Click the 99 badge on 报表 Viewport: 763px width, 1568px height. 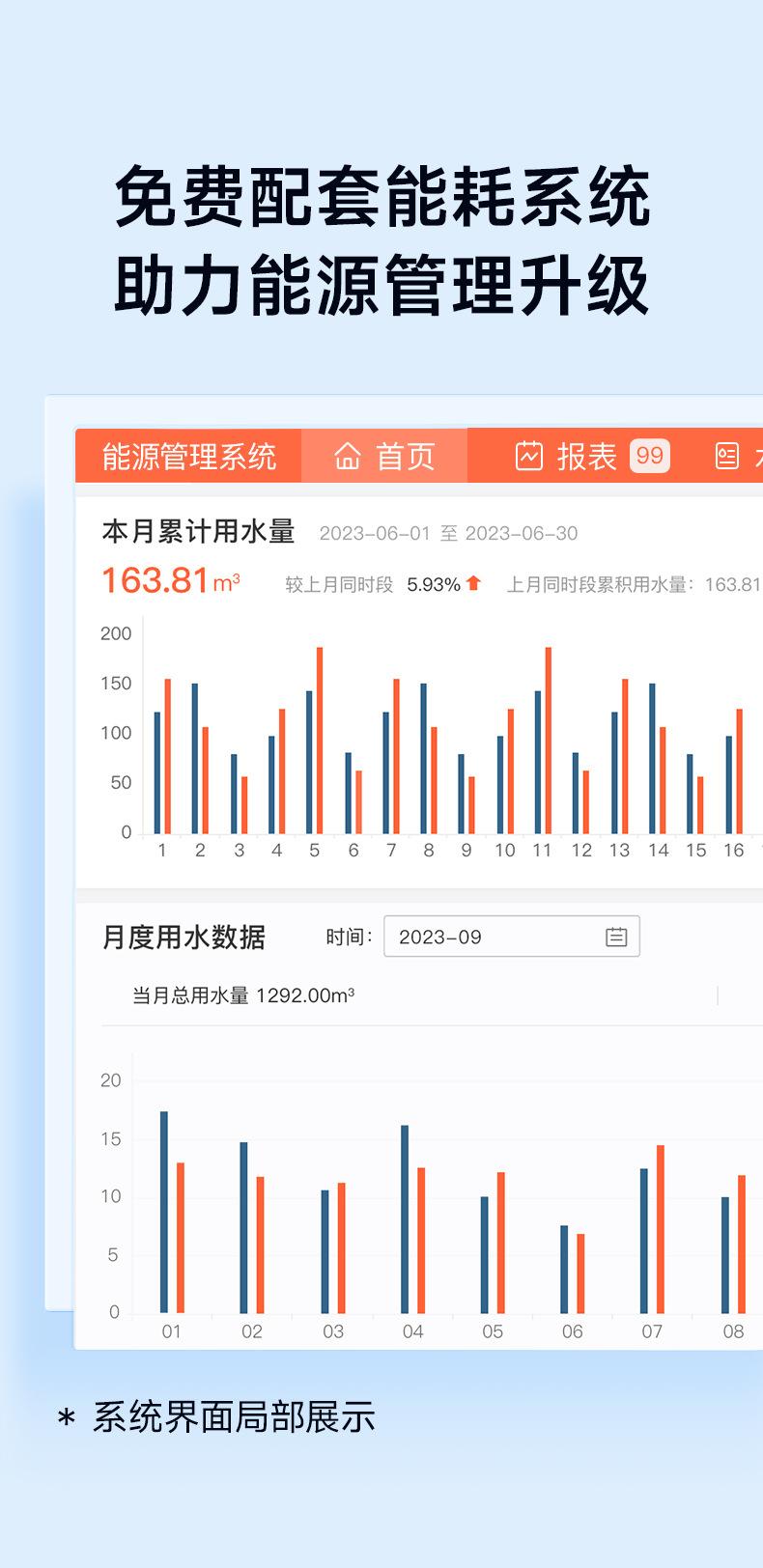(650, 456)
